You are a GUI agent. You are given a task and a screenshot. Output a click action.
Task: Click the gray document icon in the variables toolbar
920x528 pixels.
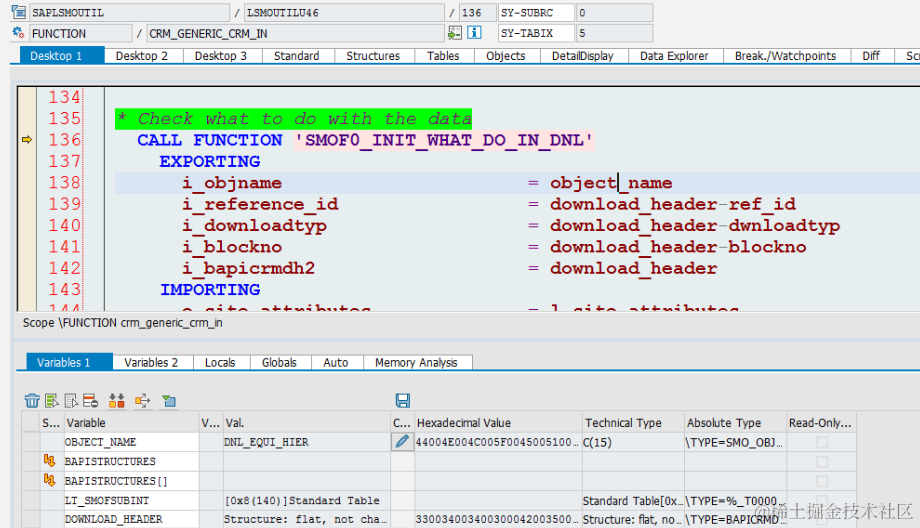(x=71, y=401)
